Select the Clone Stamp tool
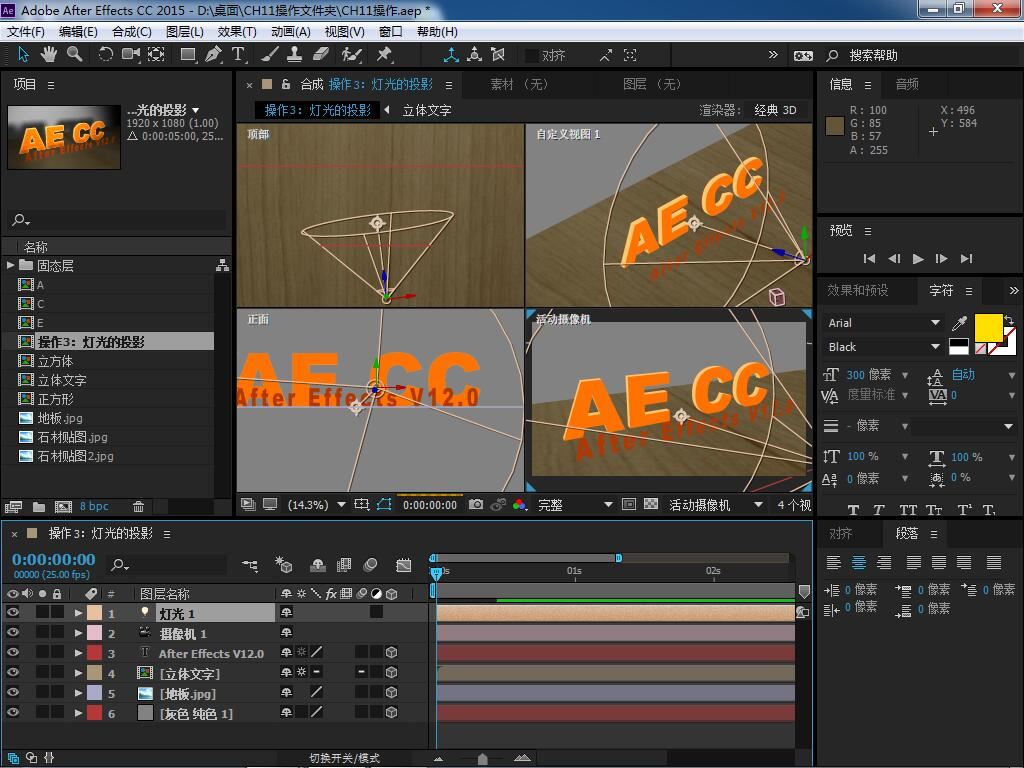Viewport: 1024px width, 768px height. (x=295, y=55)
